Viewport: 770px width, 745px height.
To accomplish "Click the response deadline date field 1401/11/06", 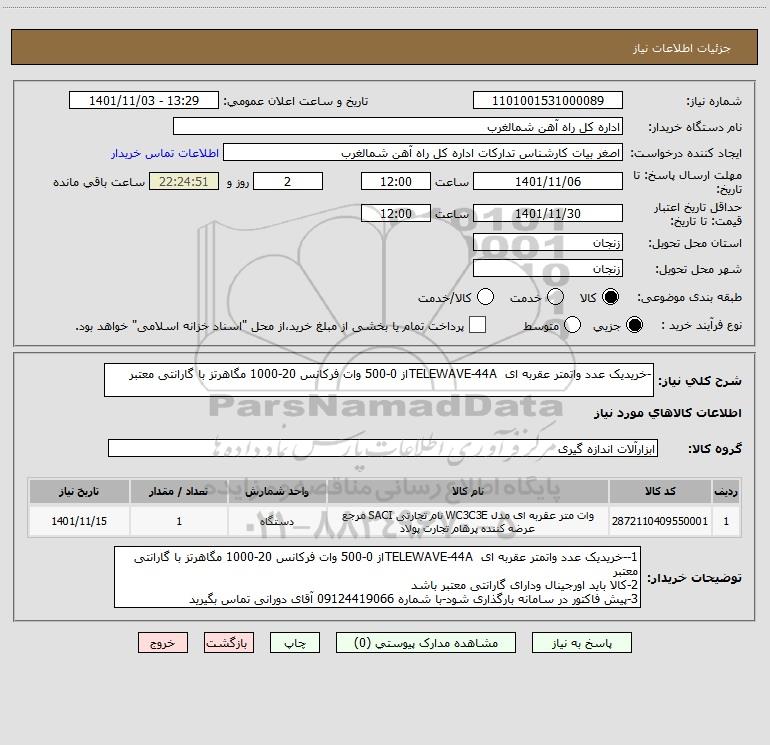I will point(548,181).
